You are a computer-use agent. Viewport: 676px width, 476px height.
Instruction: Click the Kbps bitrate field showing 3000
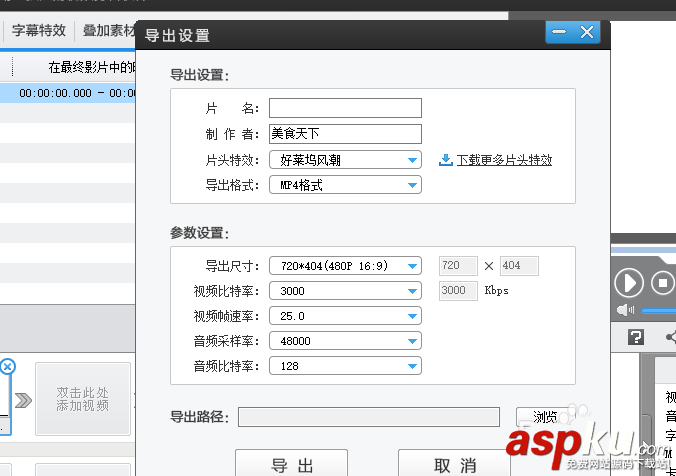(x=458, y=291)
